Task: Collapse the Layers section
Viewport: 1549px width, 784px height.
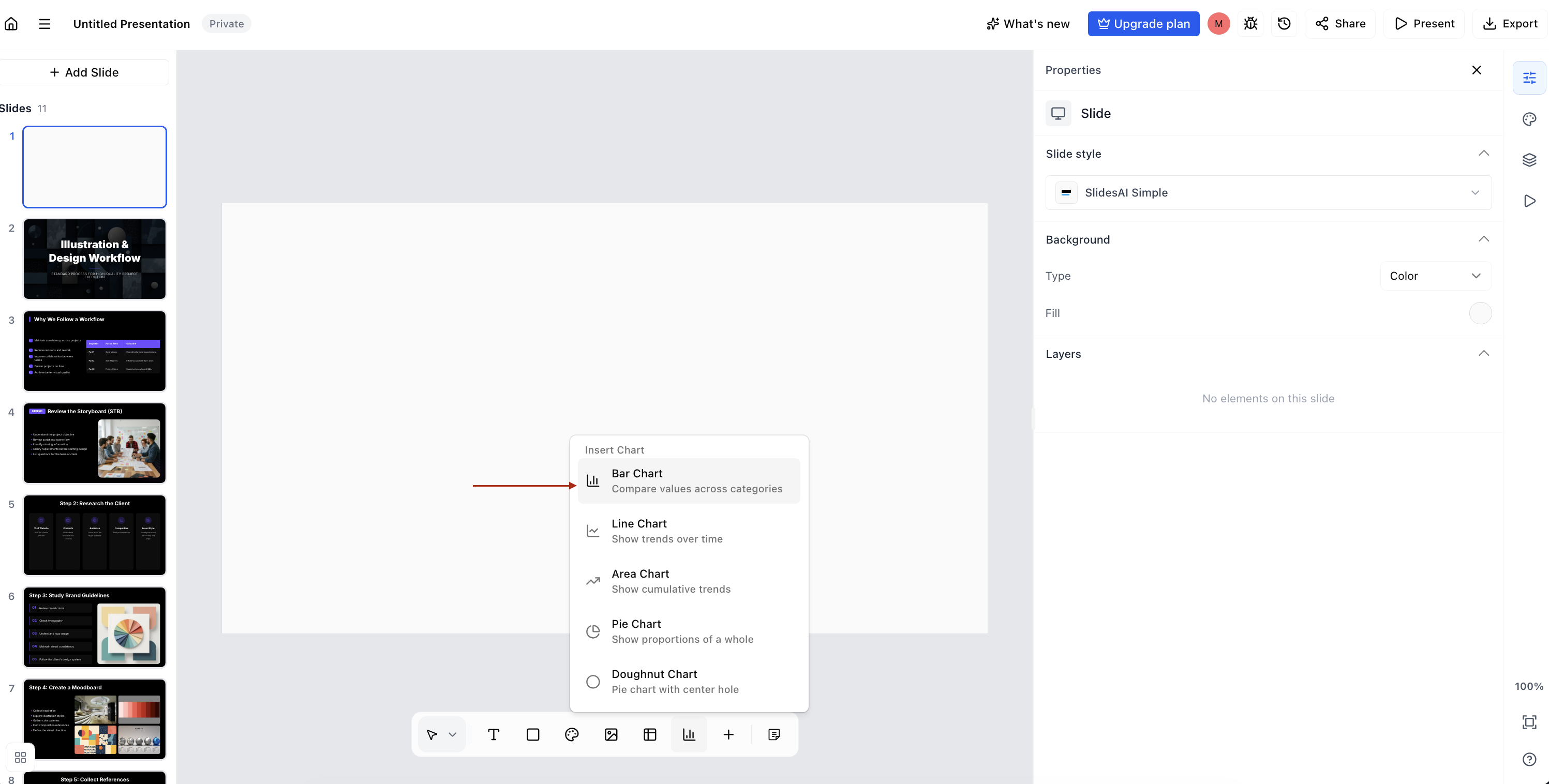Action: [x=1483, y=354]
